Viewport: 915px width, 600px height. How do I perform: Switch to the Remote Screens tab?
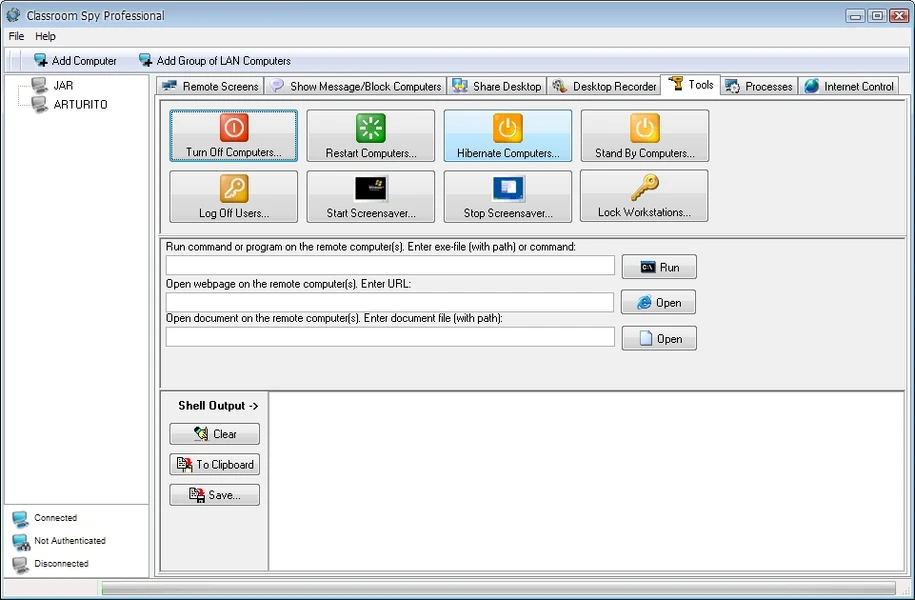210,86
